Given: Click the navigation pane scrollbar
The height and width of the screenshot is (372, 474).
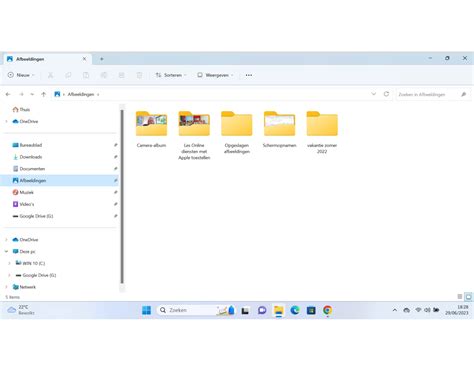Looking at the screenshot, I should click(122, 197).
